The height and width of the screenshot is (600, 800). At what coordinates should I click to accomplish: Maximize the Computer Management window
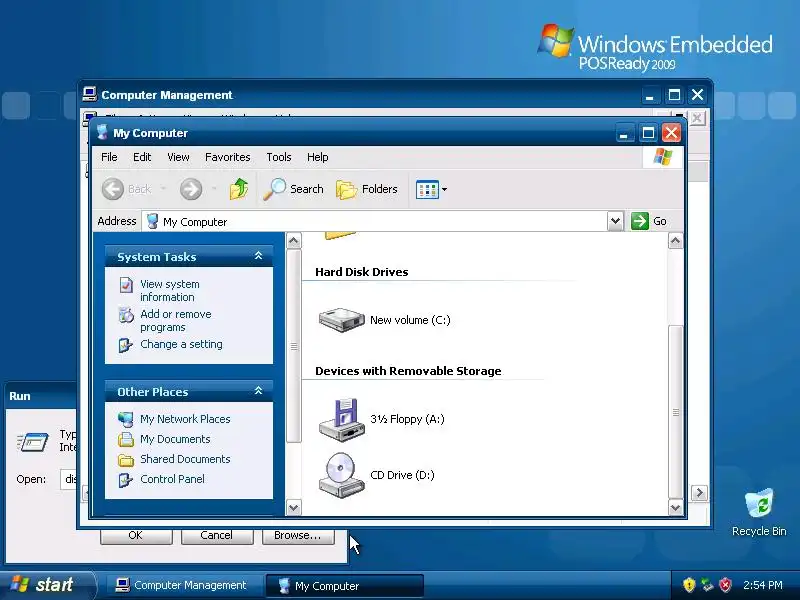pyautogui.click(x=674, y=95)
